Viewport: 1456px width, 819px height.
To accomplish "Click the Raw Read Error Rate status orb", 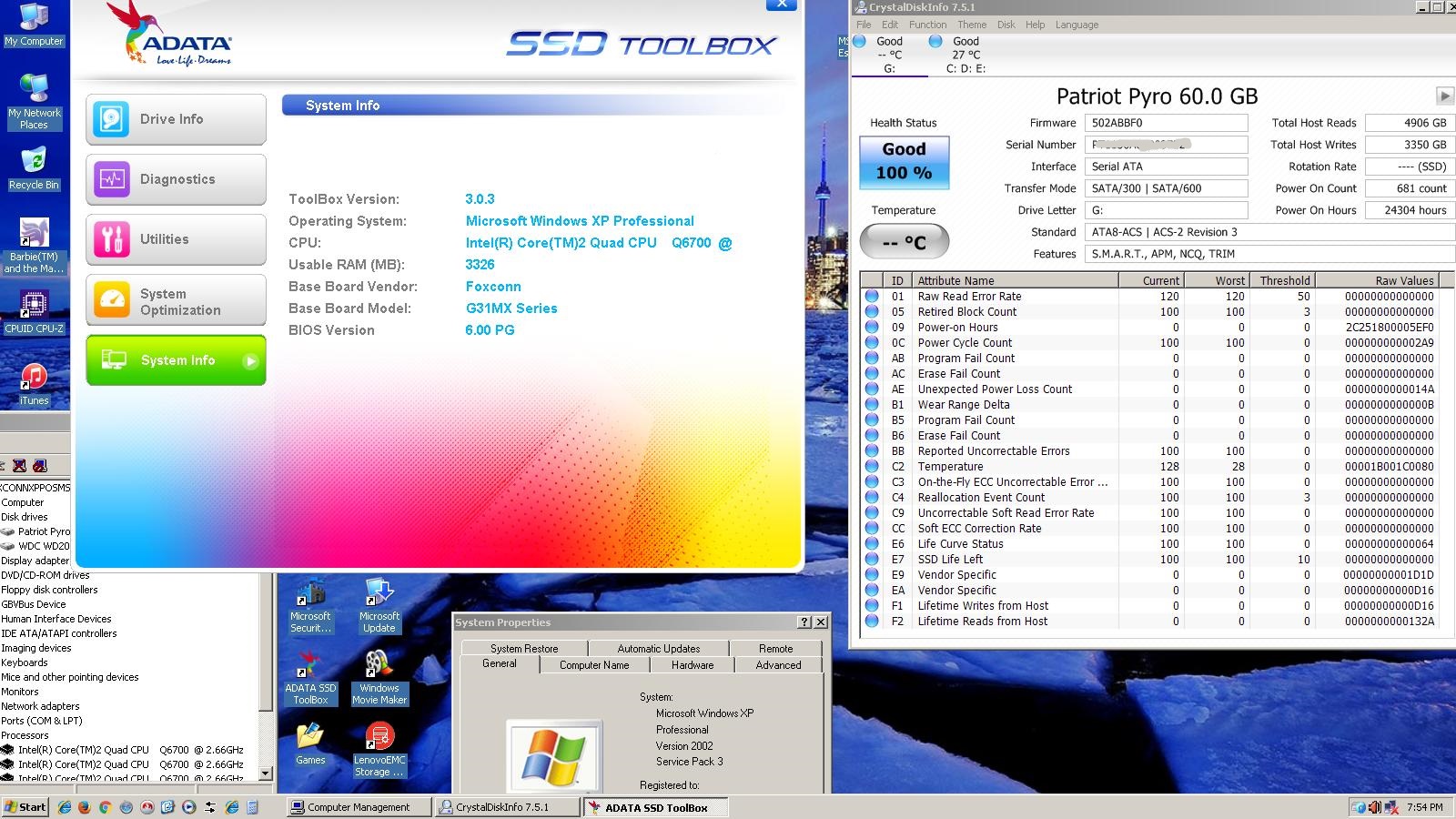I will click(x=872, y=297).
